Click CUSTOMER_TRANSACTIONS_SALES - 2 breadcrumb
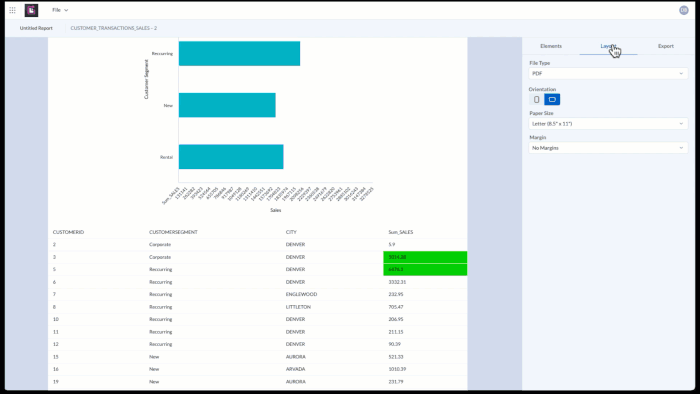The width and height of the screenshot is (700, 394). tap(113, 28)
